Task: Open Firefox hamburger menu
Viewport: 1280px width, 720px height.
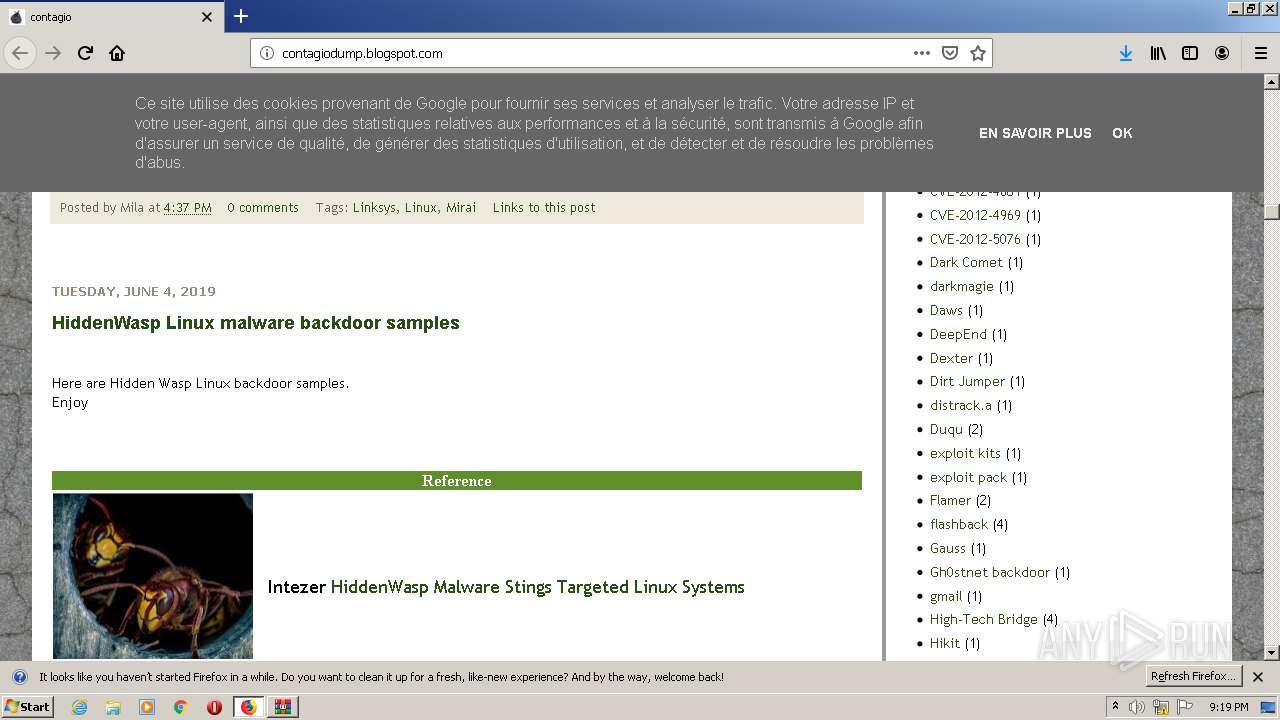Action: pyautogui.click(x=1260, y=53)
